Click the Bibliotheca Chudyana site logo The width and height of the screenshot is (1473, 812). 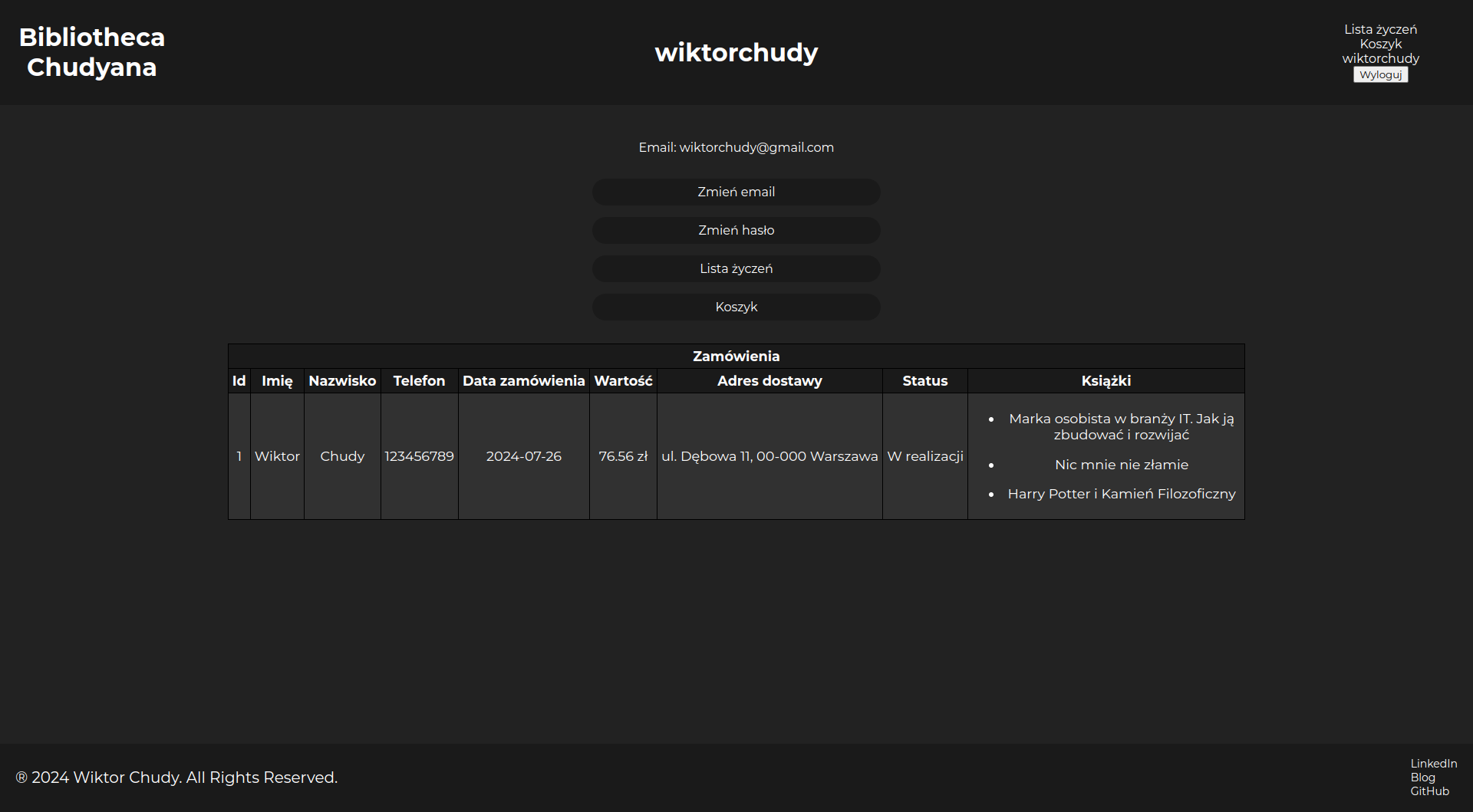[x=91, y=52]
